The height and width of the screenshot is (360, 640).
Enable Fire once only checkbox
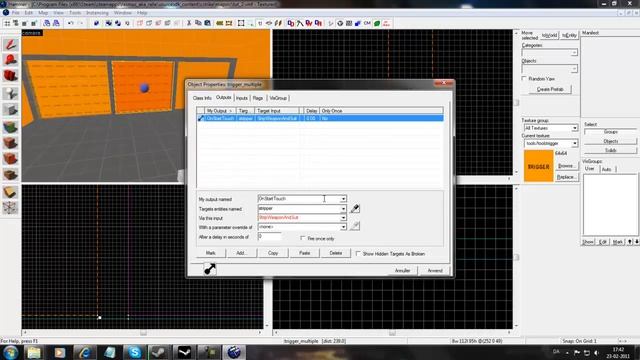tap(302, 238)
